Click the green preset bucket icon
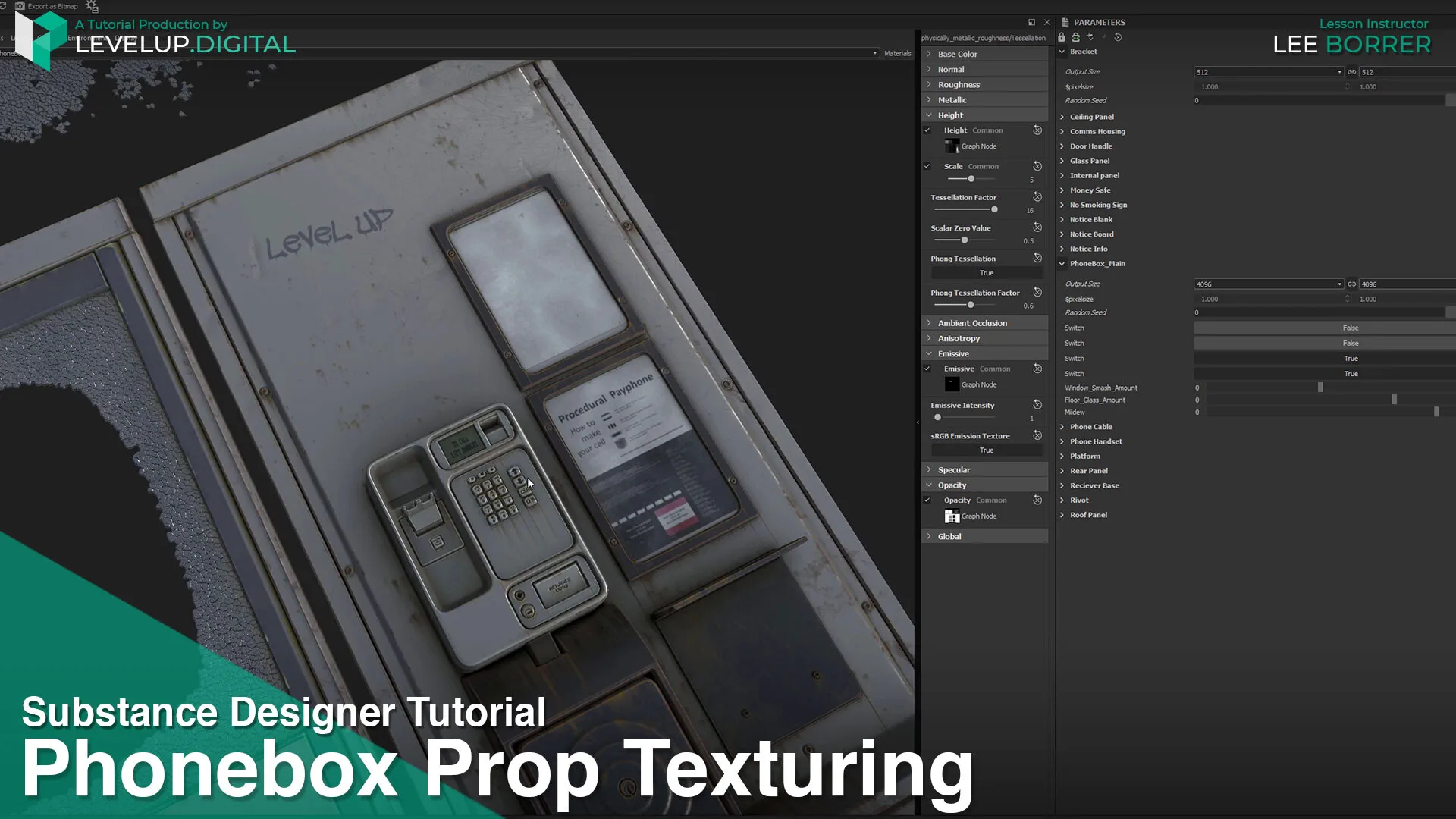This screenshot has width=1456, height=819. pos(1075,37)
